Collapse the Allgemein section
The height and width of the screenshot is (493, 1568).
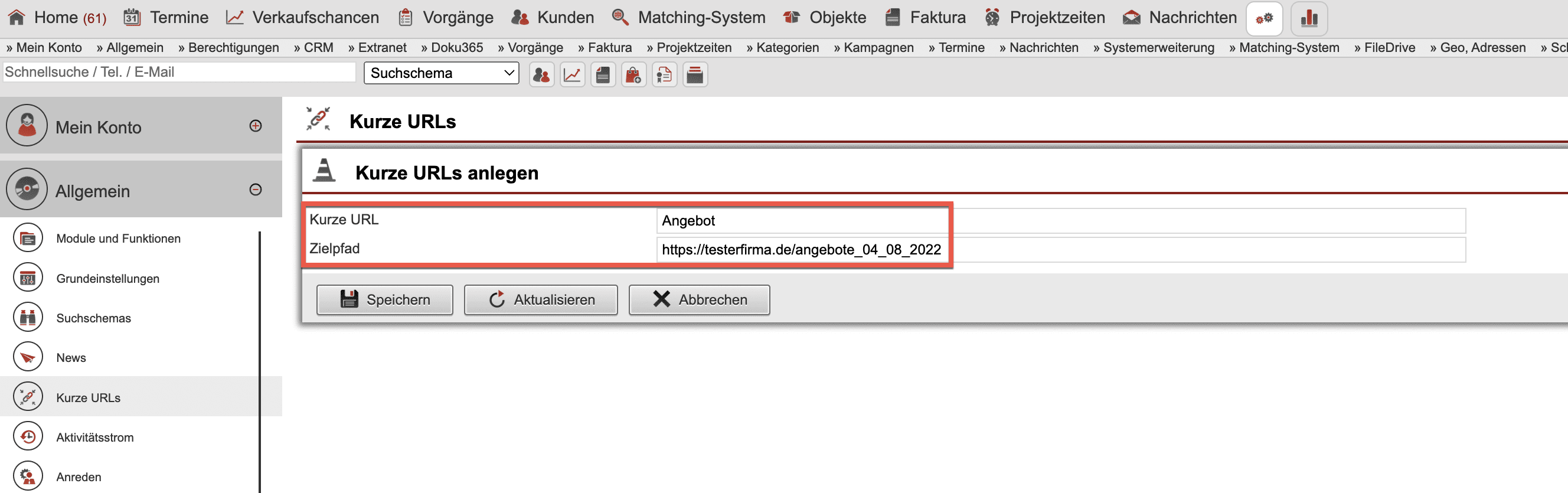[256, 190]
